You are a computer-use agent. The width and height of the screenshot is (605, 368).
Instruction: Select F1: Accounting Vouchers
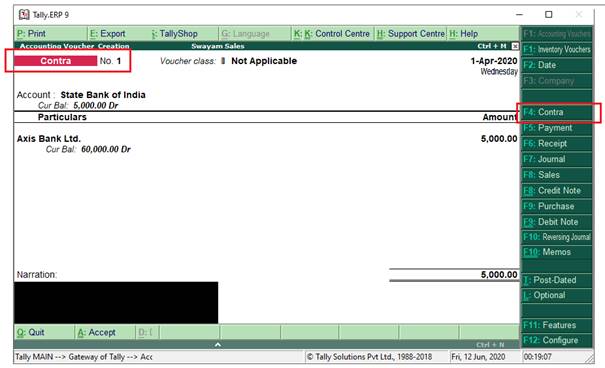[556, 34]
